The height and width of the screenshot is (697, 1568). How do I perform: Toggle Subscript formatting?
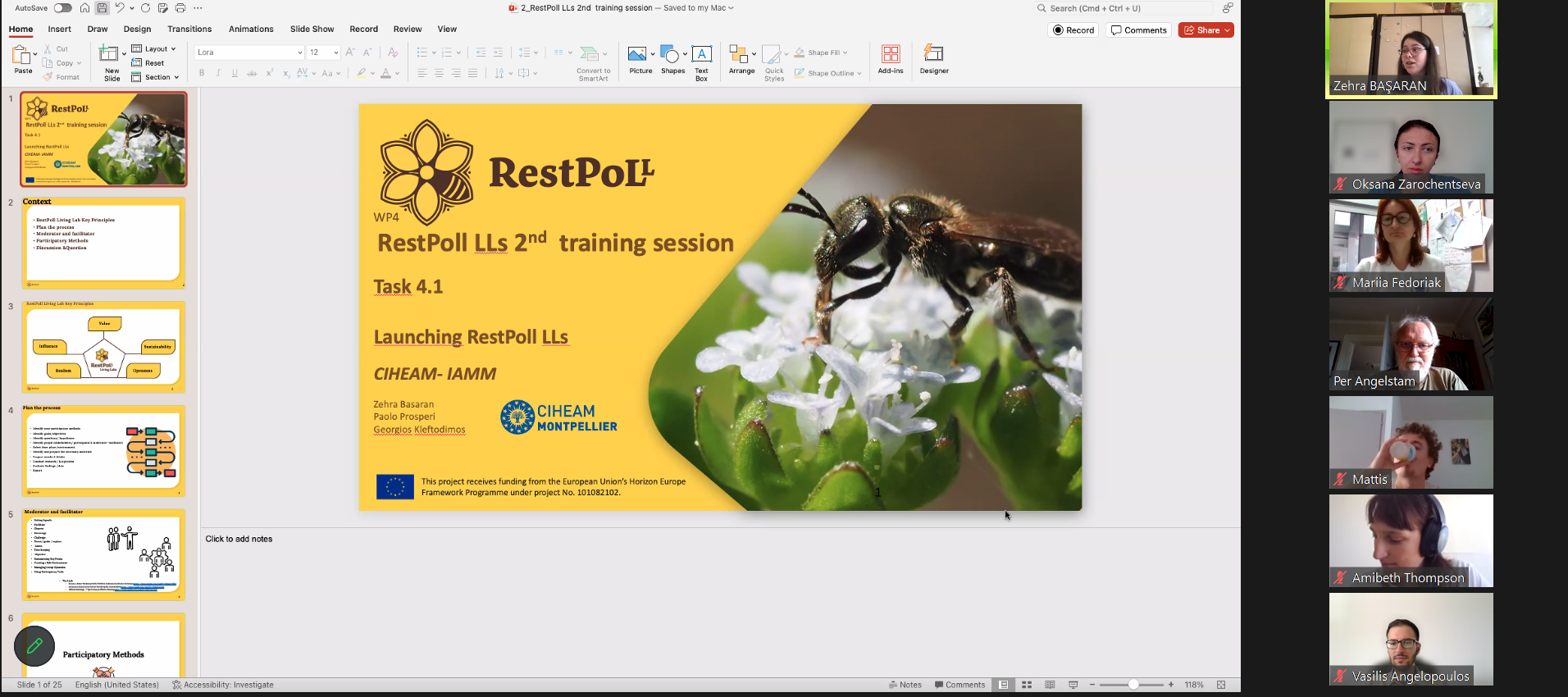click(285, 73)
